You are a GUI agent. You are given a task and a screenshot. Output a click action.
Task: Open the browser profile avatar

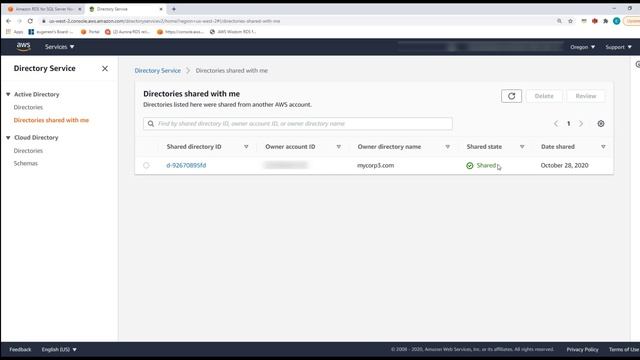617,21
